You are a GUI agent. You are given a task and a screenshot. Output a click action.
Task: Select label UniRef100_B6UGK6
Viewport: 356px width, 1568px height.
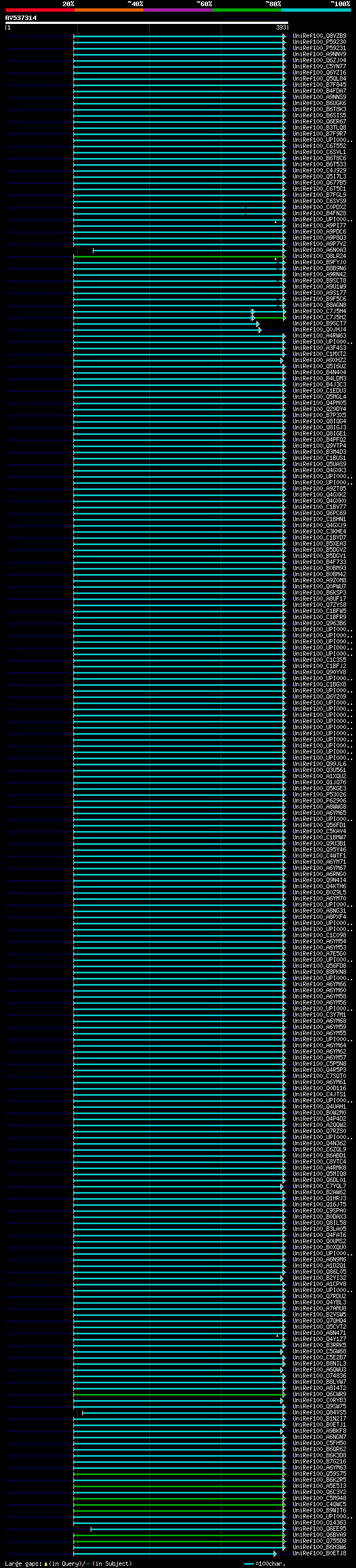click(x=319, y=103)
